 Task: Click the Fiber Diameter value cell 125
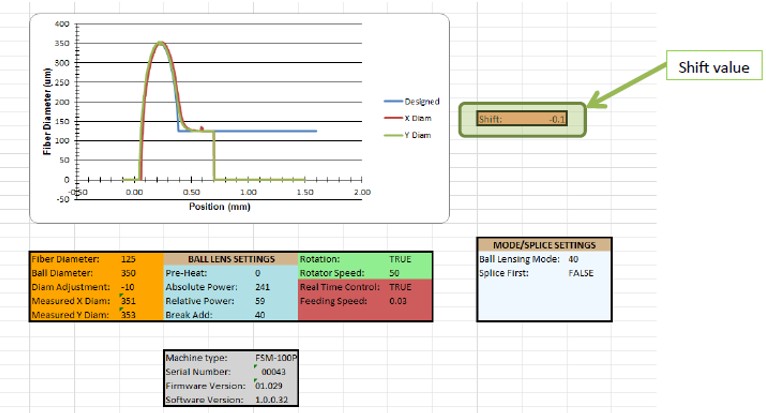(129, 258)
